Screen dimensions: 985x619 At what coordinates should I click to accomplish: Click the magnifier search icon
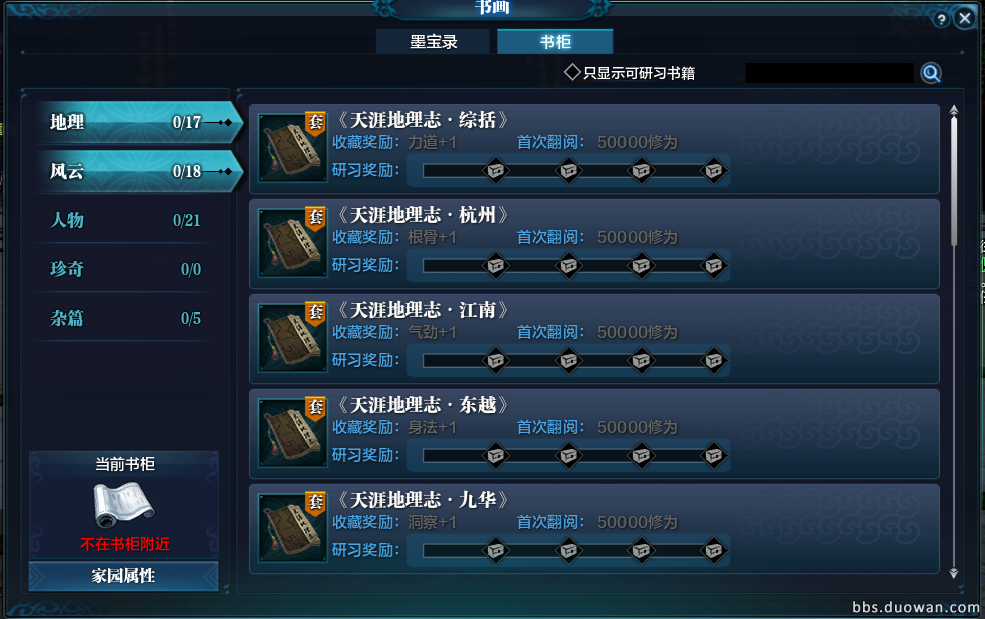point(931,73)
